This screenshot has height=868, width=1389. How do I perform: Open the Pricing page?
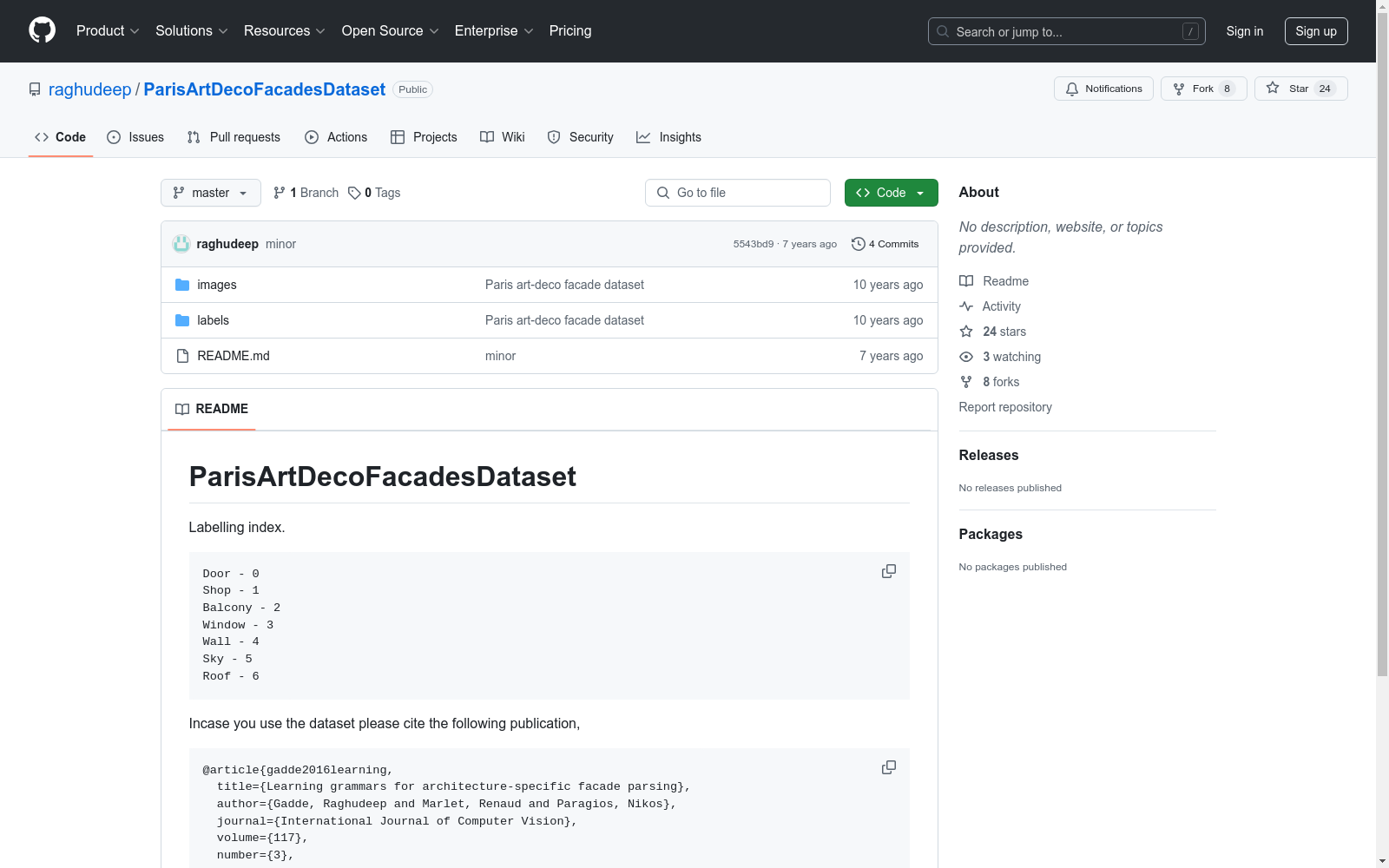click(570, 30)
